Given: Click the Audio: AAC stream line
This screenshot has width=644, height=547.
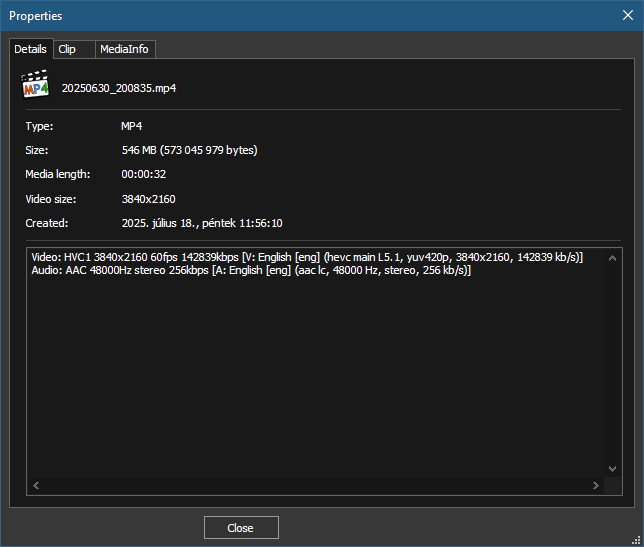Looking at the screenshot, I should click(251, 270).
